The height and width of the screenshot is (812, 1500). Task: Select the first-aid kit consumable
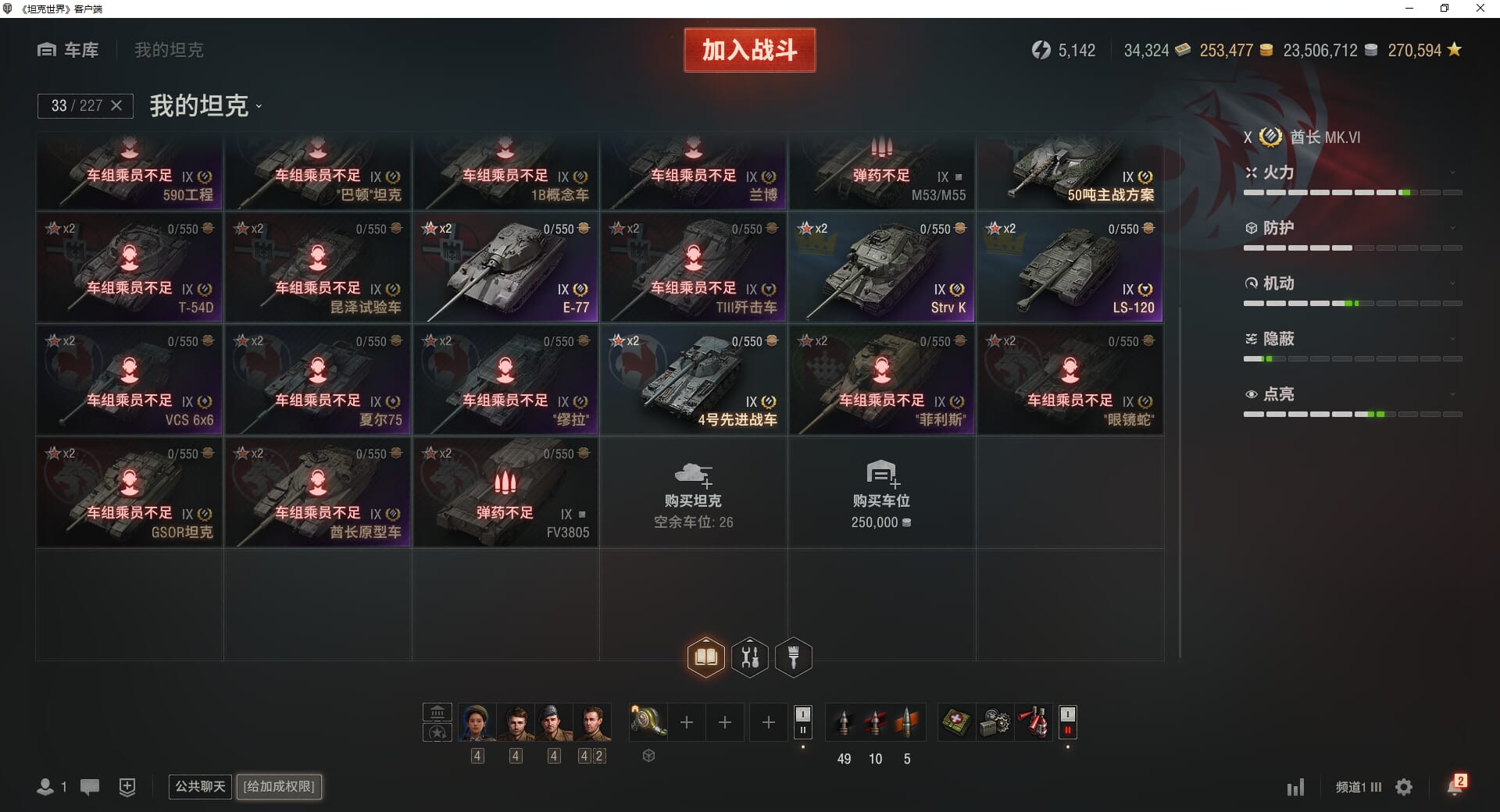click(956, 722)
